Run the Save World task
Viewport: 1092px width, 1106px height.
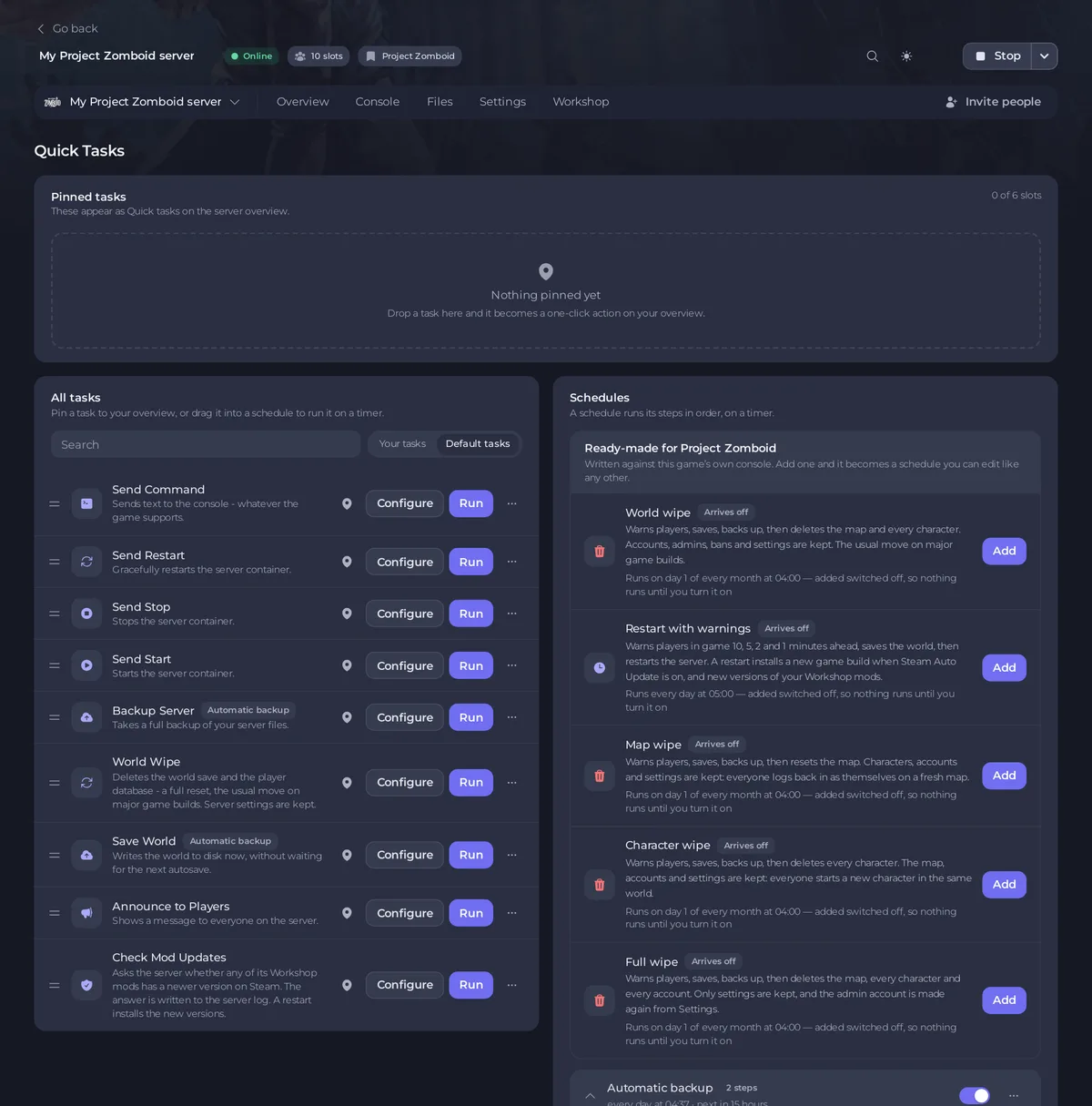pos(471,855)
